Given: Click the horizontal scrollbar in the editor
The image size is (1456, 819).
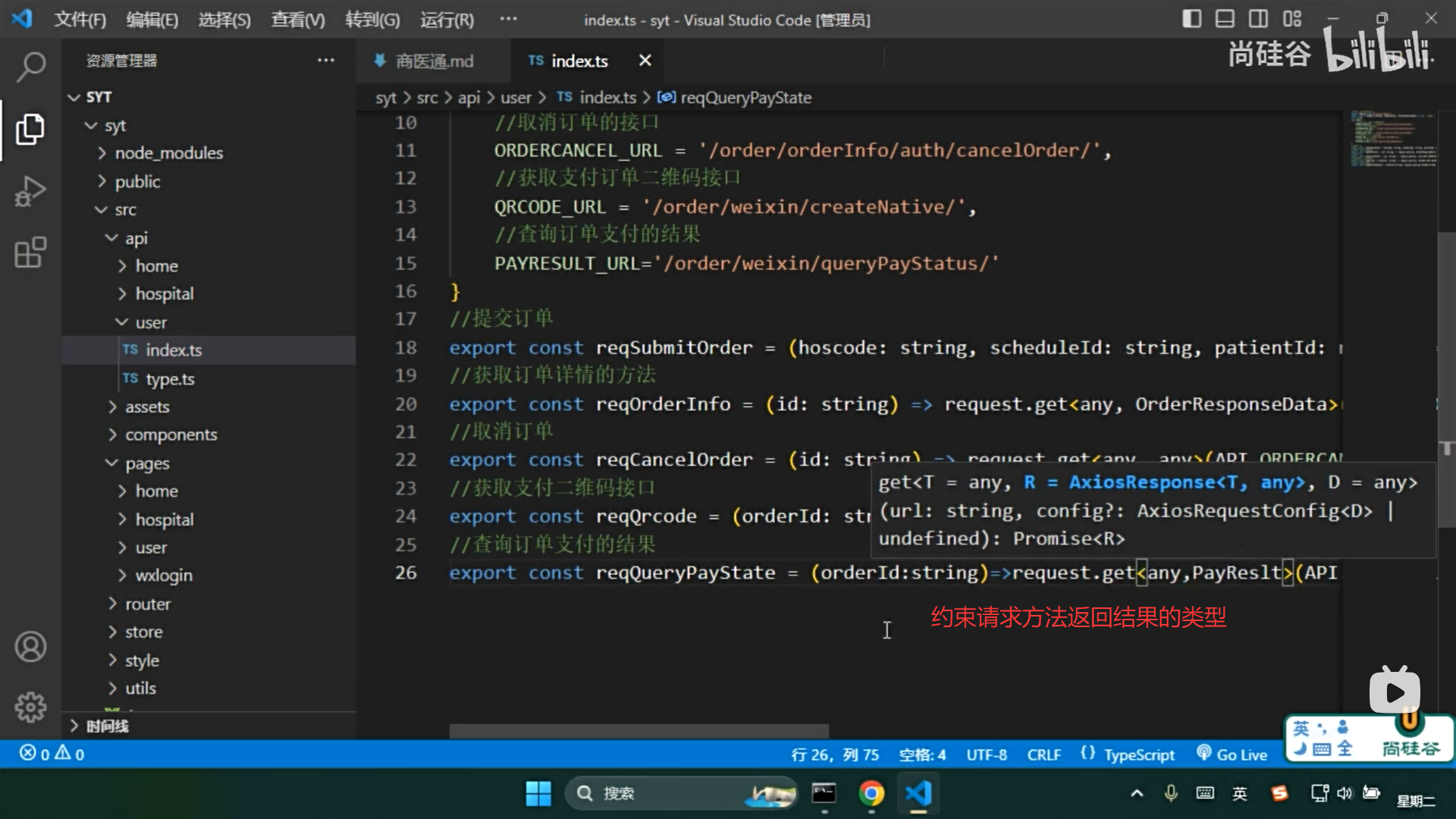Looking at the screenshot, I should [639, 731].
